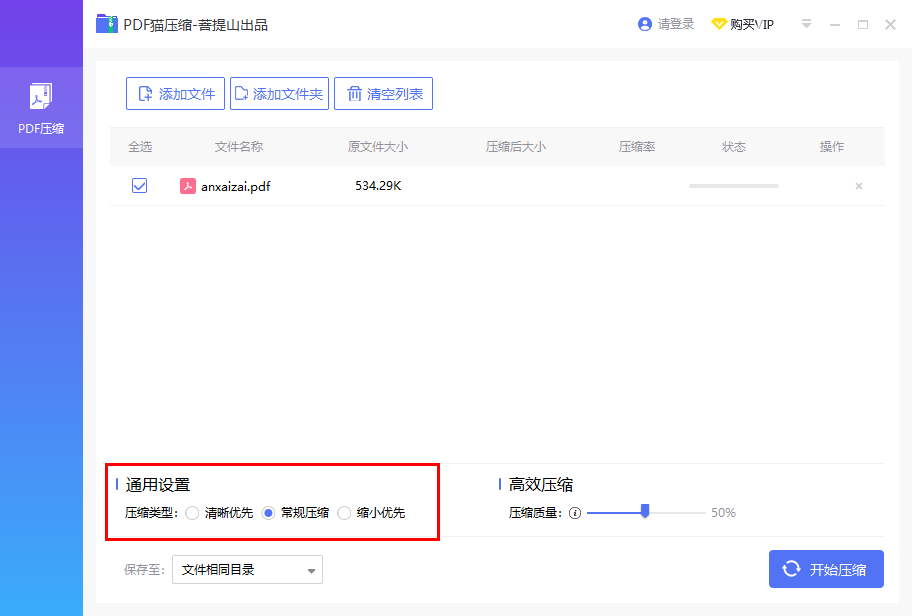Click 开始压缩 button
The image size is (912, 616).
[x=826, y=569]
